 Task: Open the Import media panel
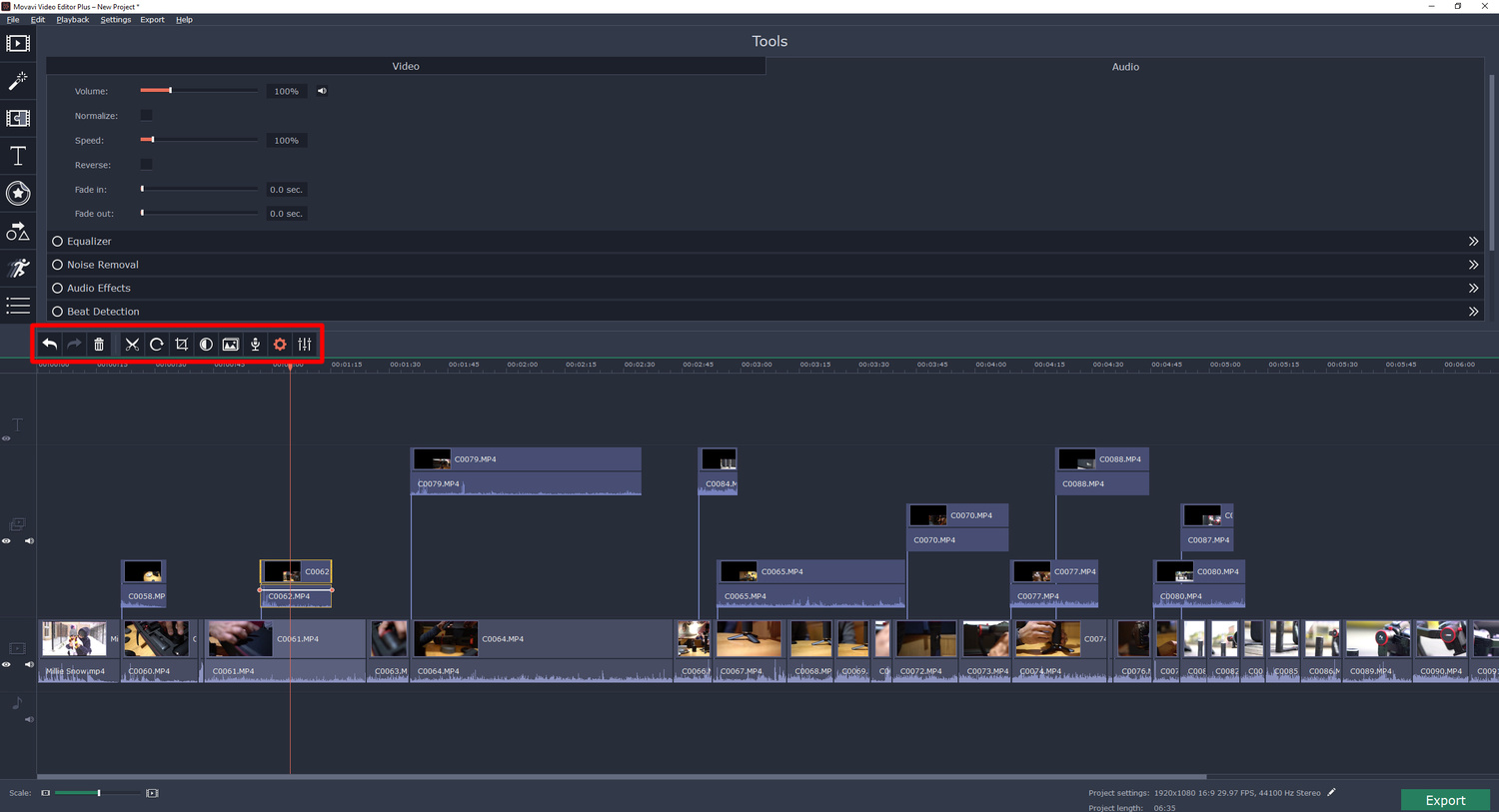(x=18, y=43)
